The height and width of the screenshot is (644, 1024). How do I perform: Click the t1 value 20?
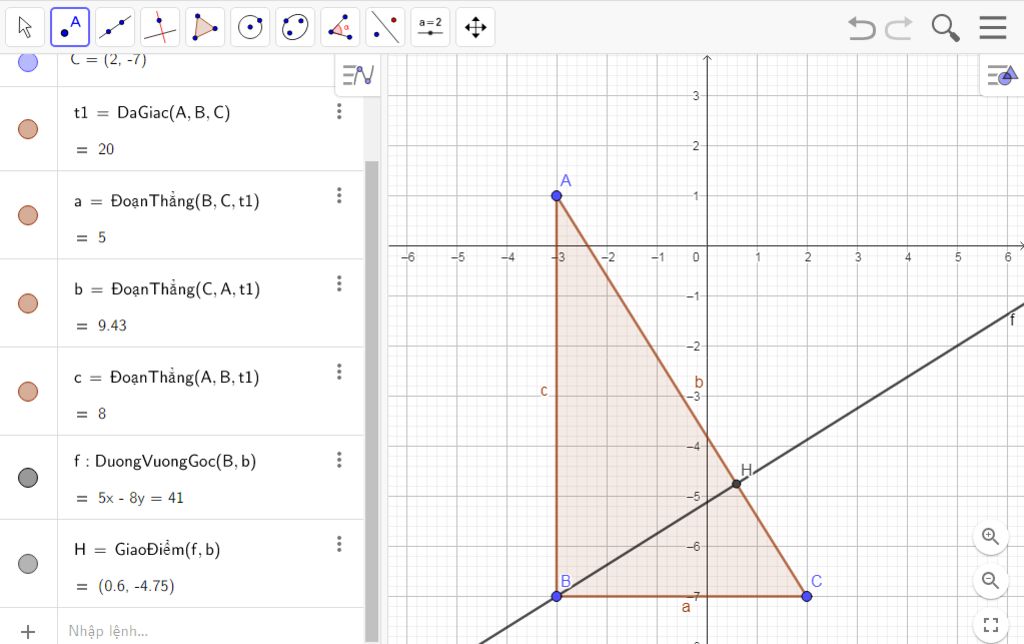coord(106,149)
